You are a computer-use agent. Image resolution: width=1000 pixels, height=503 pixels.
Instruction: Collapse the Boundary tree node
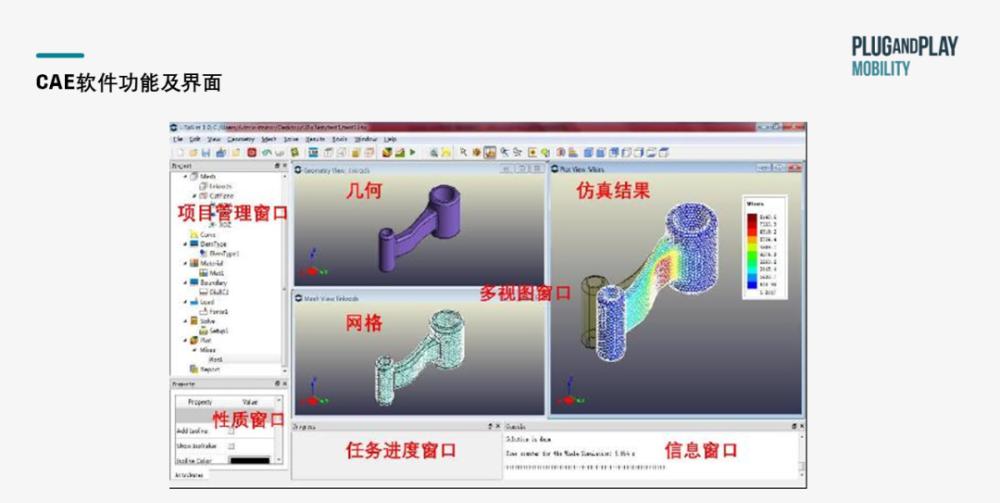pos(186,282)
